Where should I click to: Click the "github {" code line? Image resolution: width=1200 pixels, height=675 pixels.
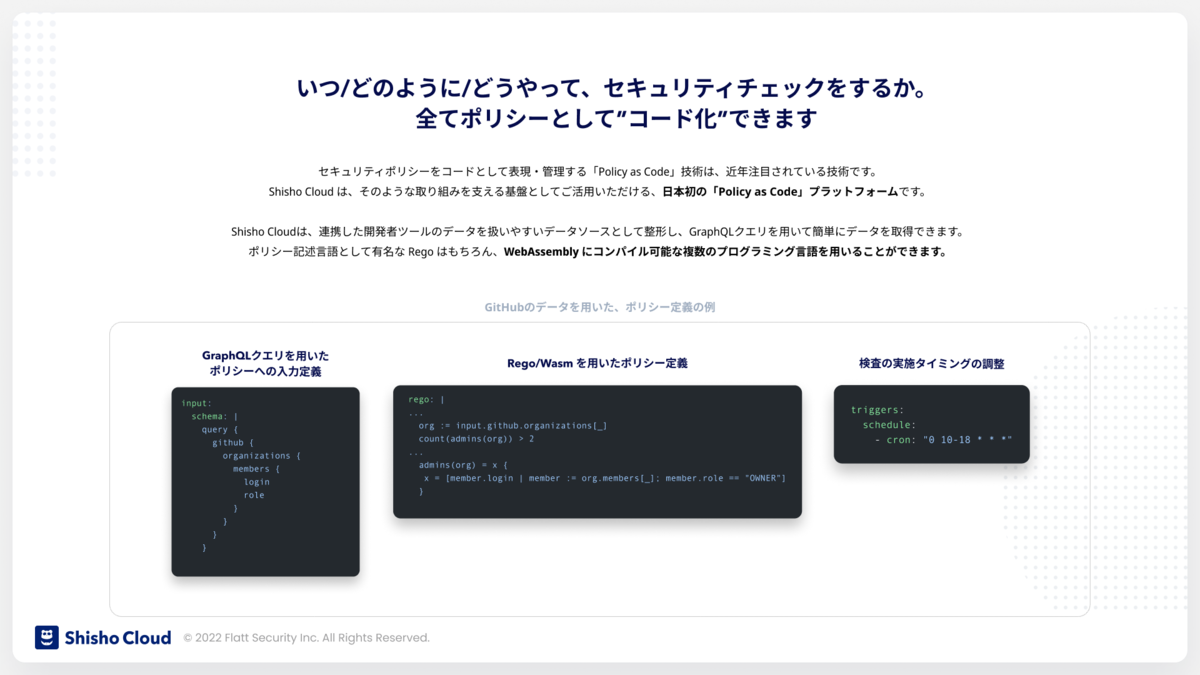click(233, 442)
